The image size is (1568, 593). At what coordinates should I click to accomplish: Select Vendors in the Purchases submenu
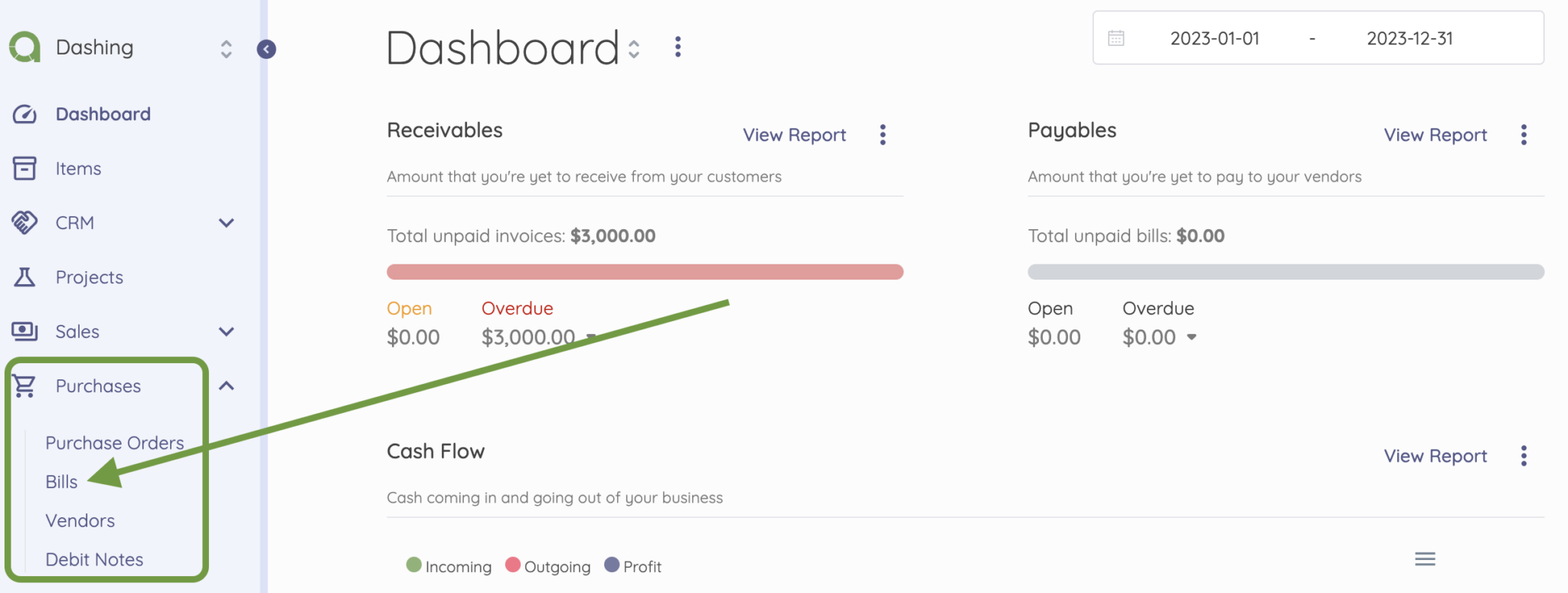(80, 521)
